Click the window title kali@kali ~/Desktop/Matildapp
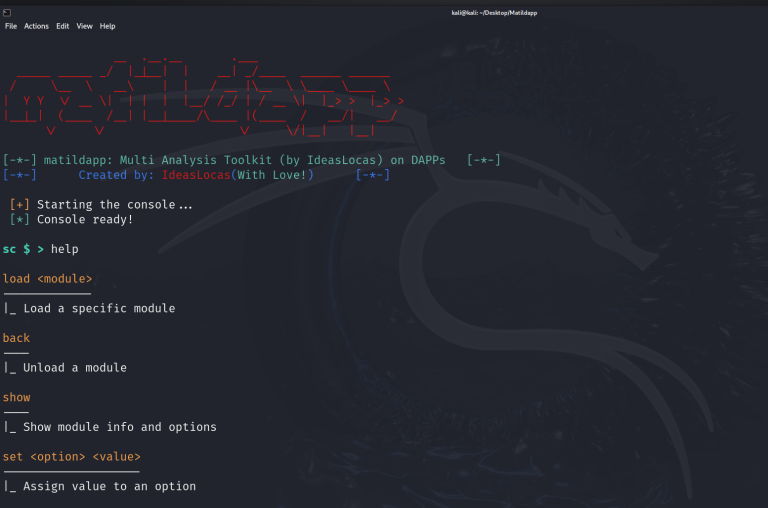The width and height of the screenshot is (768, 508). coord(494,13)
